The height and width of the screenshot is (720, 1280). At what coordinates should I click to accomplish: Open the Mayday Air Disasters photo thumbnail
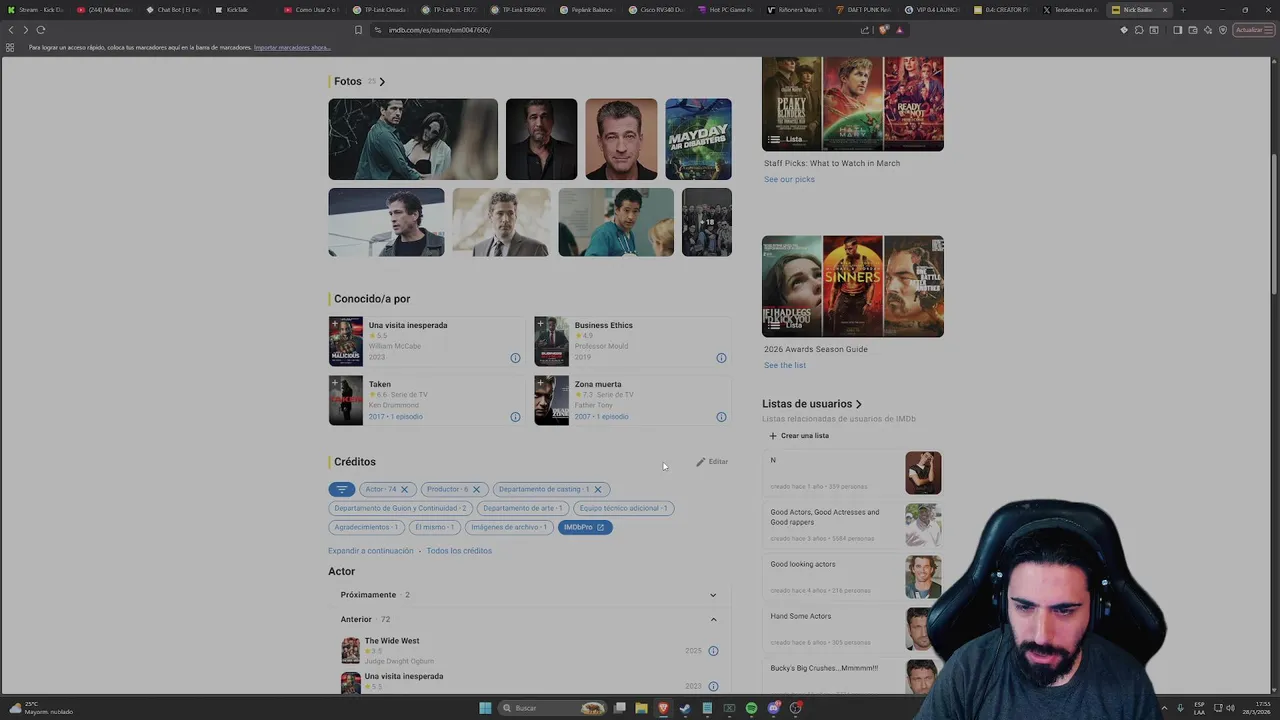tap(698, 139)
